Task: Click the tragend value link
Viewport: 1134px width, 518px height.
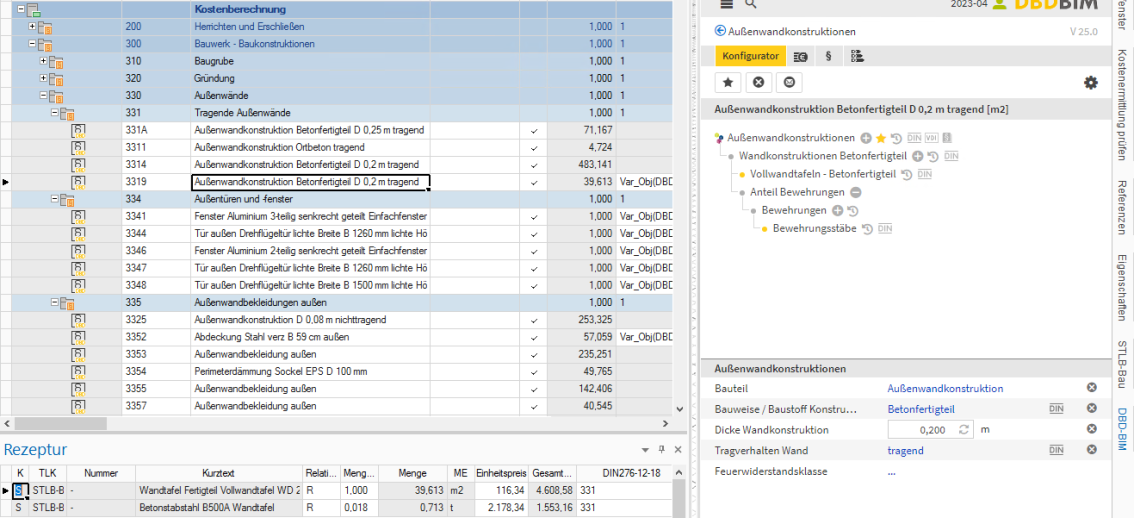Action: (905, 451)
